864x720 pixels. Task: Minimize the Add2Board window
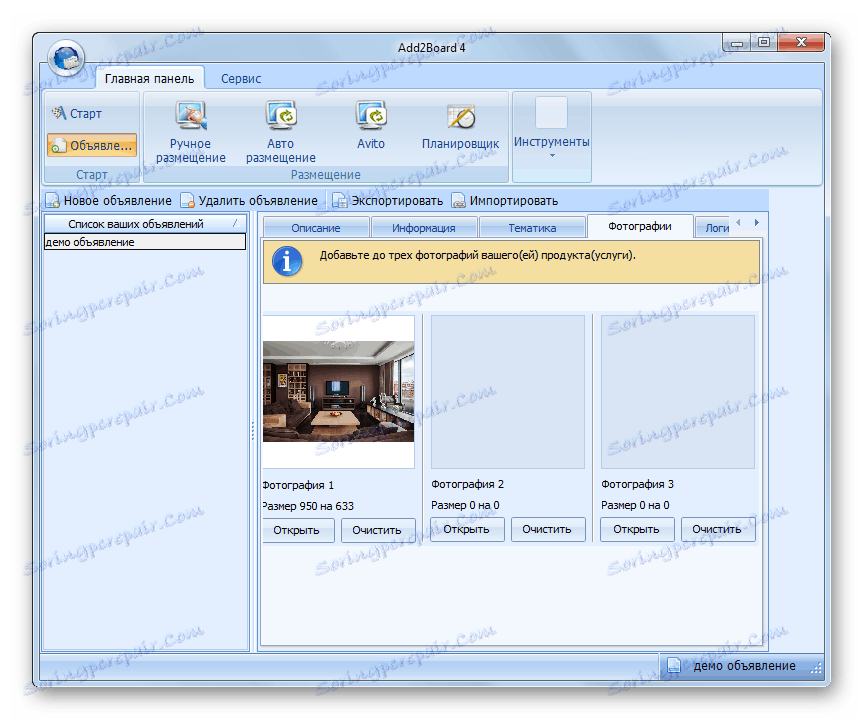click(x=737, y=42)
